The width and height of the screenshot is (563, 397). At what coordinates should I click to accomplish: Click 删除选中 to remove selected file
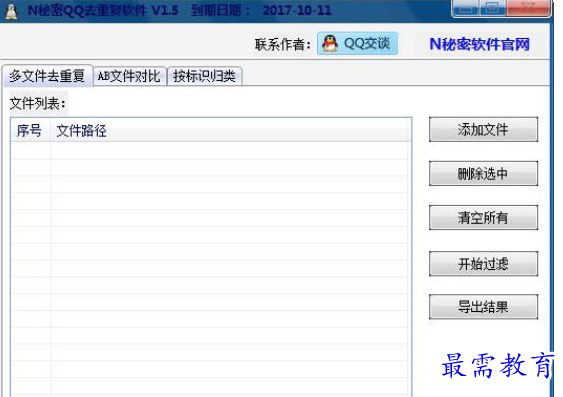[483, 174]
